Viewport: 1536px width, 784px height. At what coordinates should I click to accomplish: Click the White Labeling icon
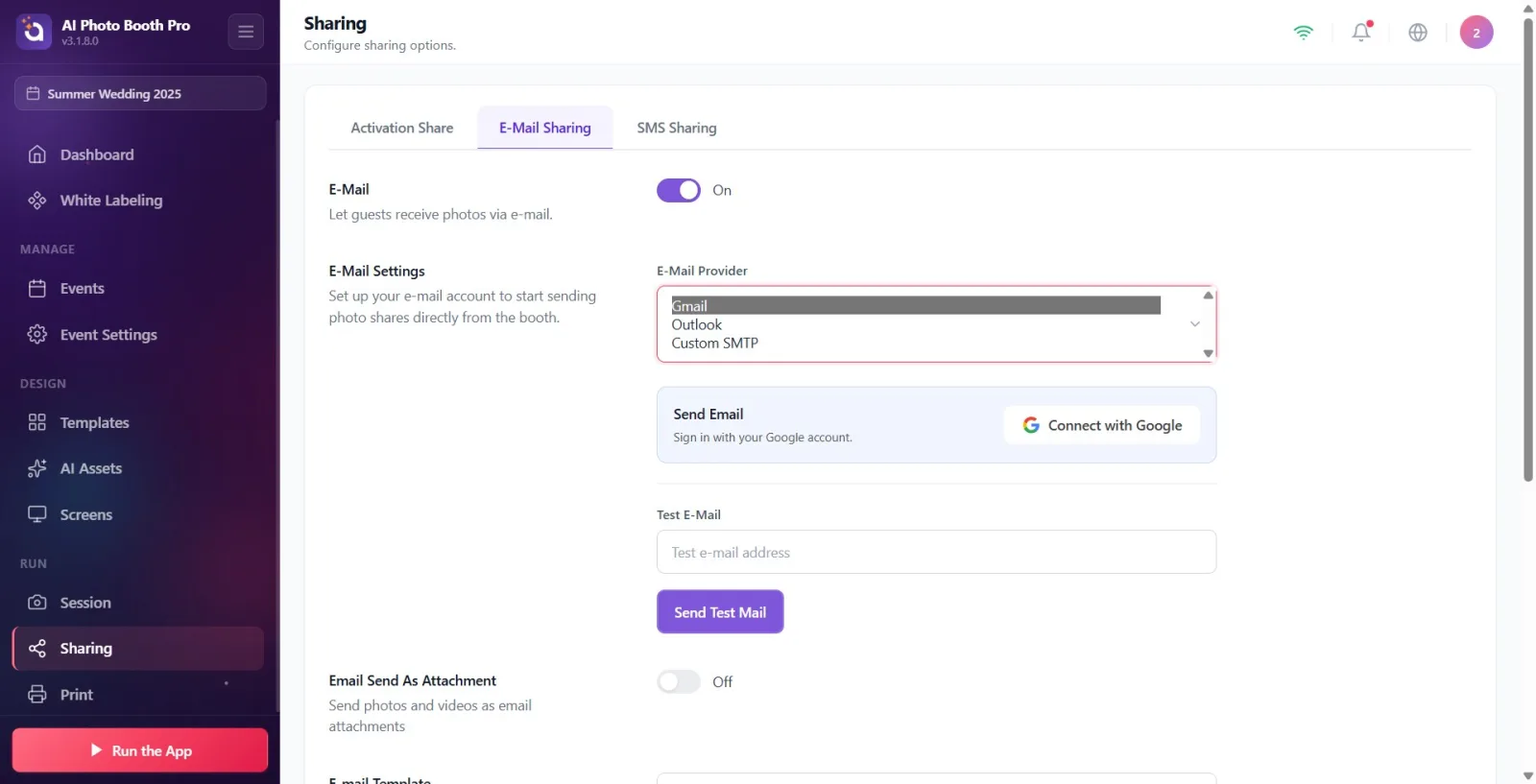click(37, 200)
